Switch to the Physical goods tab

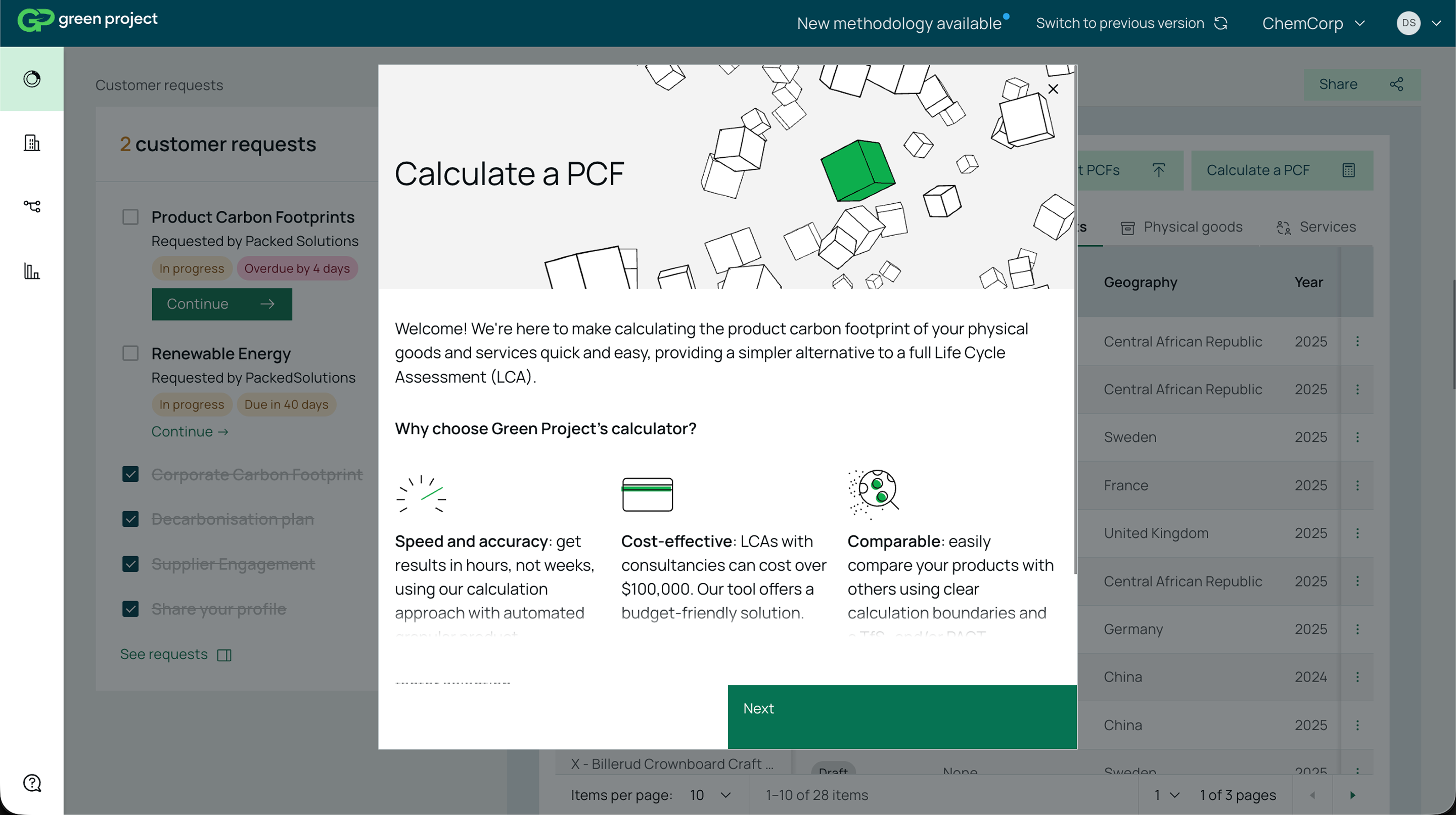[1181, 227]
